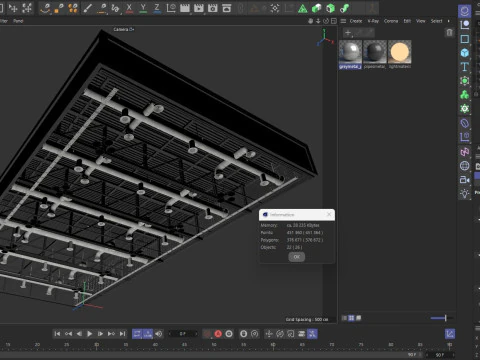The height and width of the screenshot is (360, 480).
Task: Click the pink knot volume icon
Action: point(465,152)
